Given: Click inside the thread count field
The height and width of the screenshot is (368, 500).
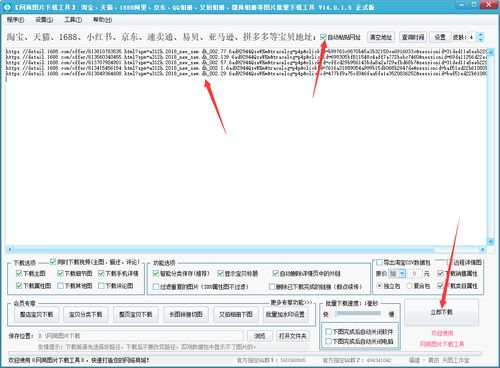Looking at the screenshot, I should (x=472, y=37).
